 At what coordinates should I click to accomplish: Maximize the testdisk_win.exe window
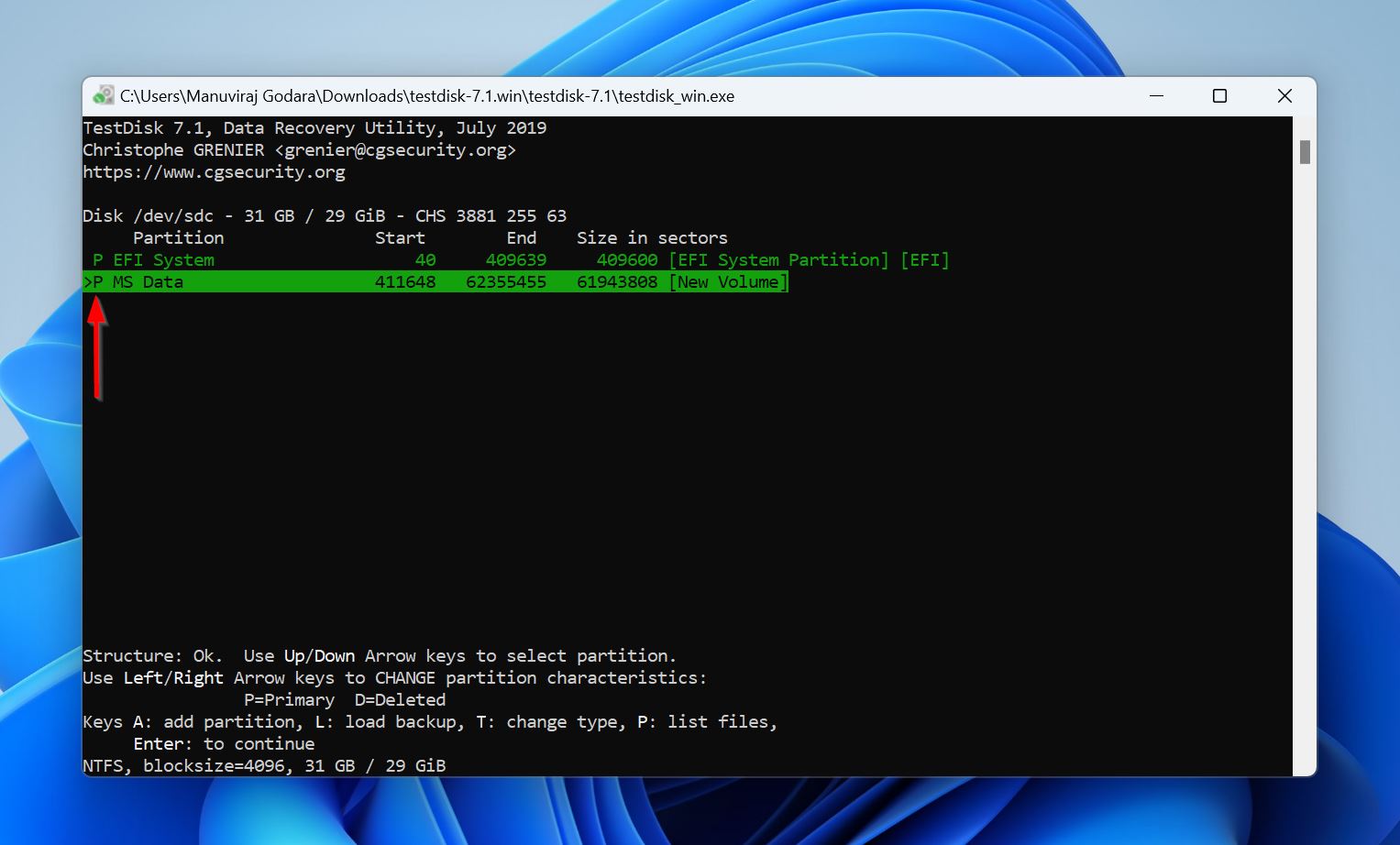[1219, 96]
